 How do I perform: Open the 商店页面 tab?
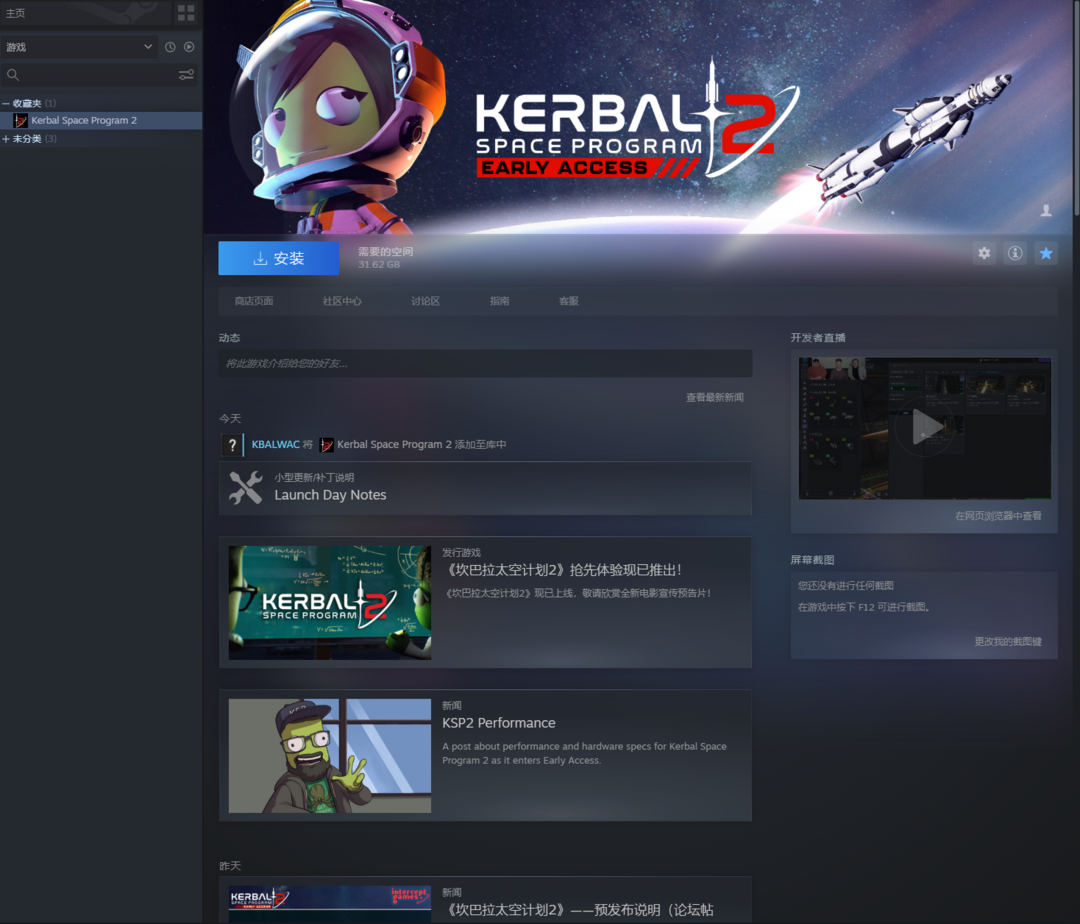point(253,301)
